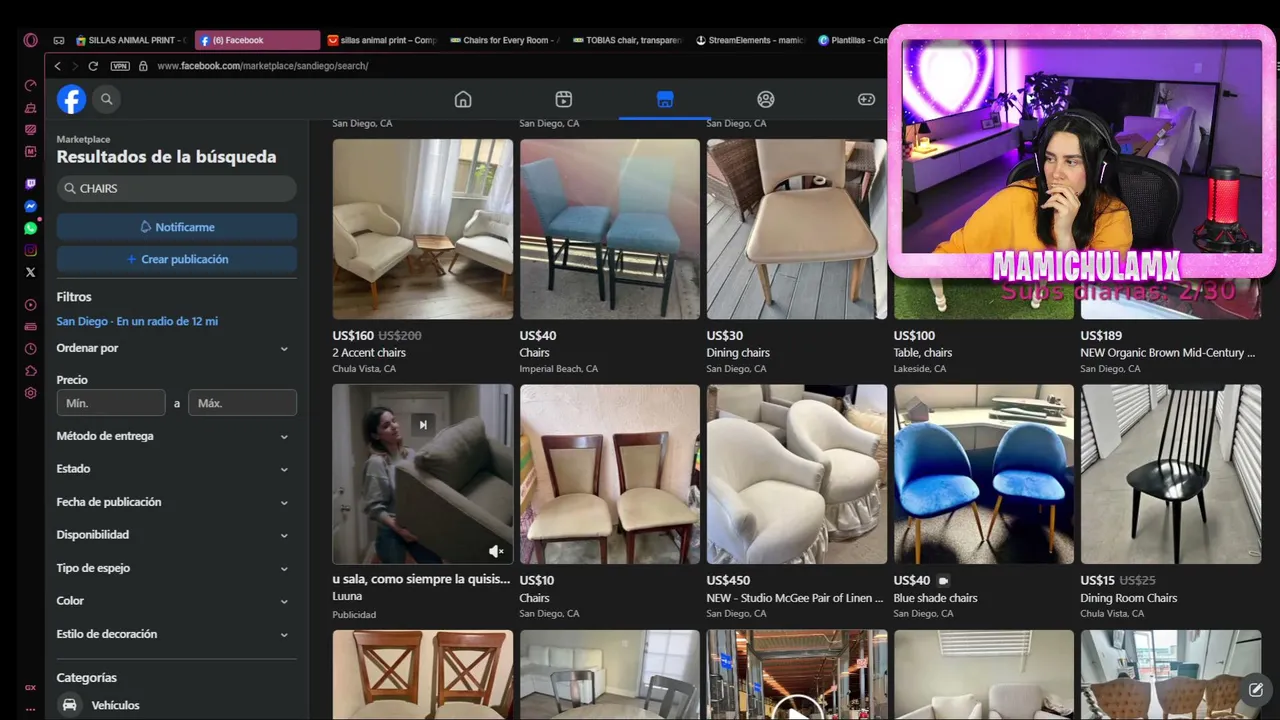Select the Marketplace storefront icon
The width and height of the screenshot is (1280, 720).
665,99
